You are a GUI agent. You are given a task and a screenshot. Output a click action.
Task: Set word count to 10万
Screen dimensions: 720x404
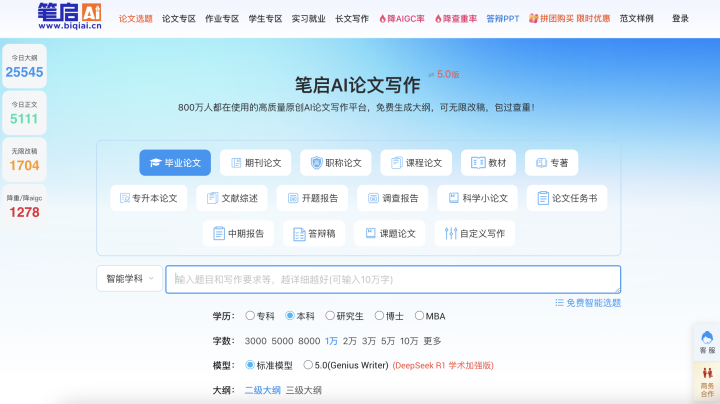click(x=409, y=341)
